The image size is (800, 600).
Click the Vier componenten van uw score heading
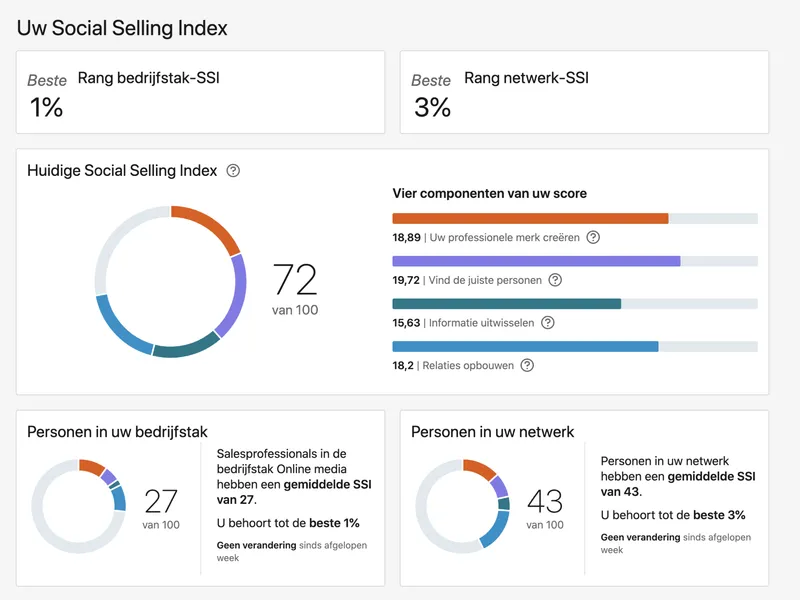pyautogui.click(x=489, y=193)
